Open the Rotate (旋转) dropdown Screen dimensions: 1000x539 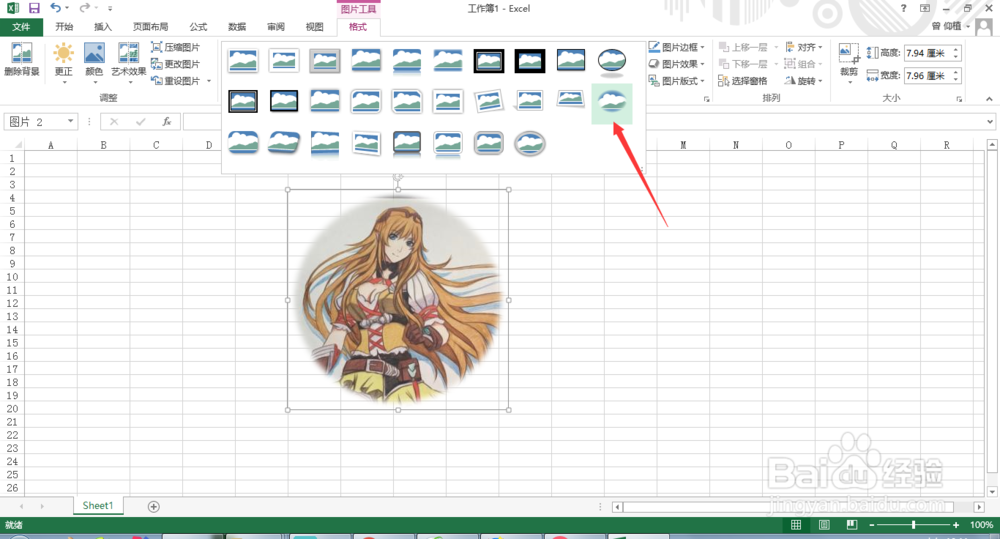(804, 81)
